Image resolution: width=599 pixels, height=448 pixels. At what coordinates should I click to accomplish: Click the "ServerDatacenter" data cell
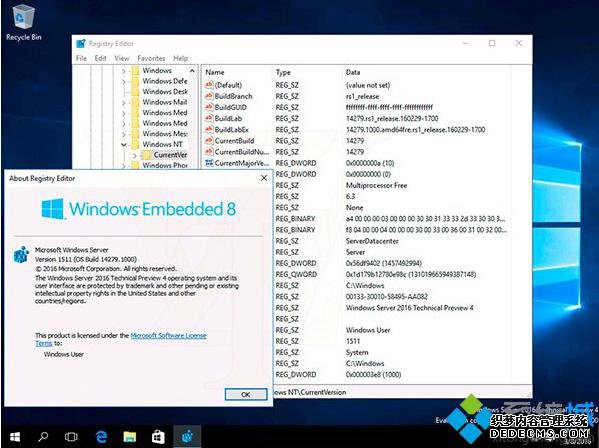(x=372, y=241)
